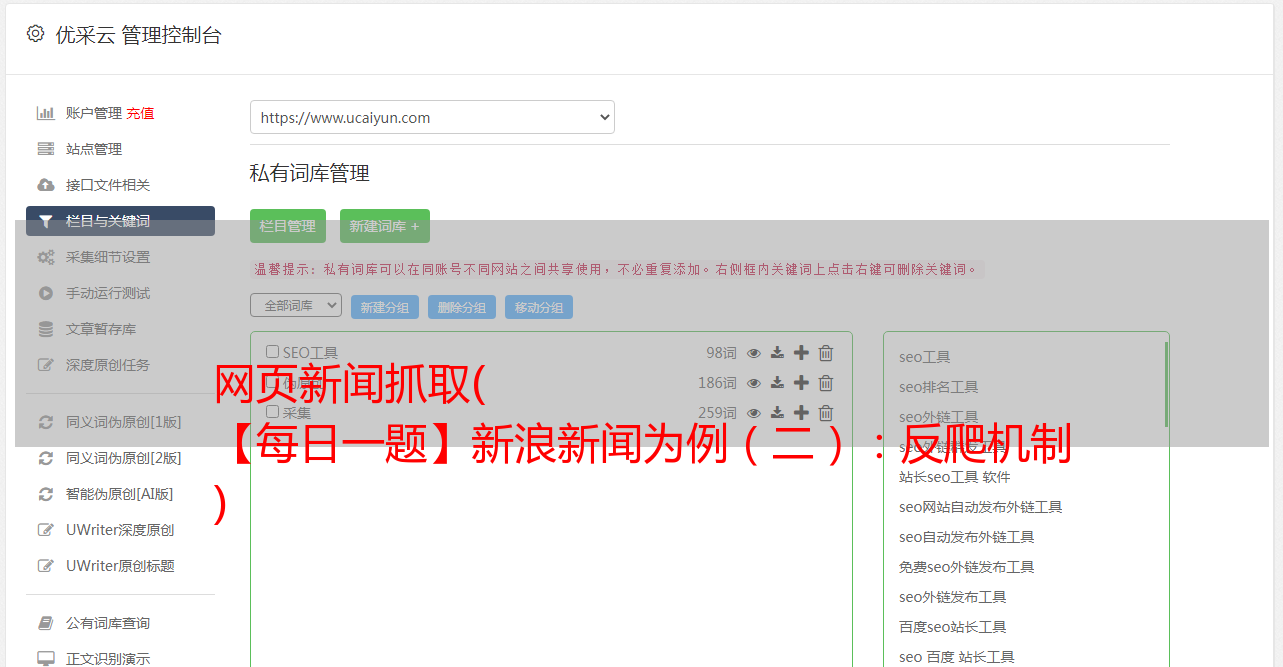Select keyword seo外链发布工具
The image size is (1283, 667).
[953, 597]
